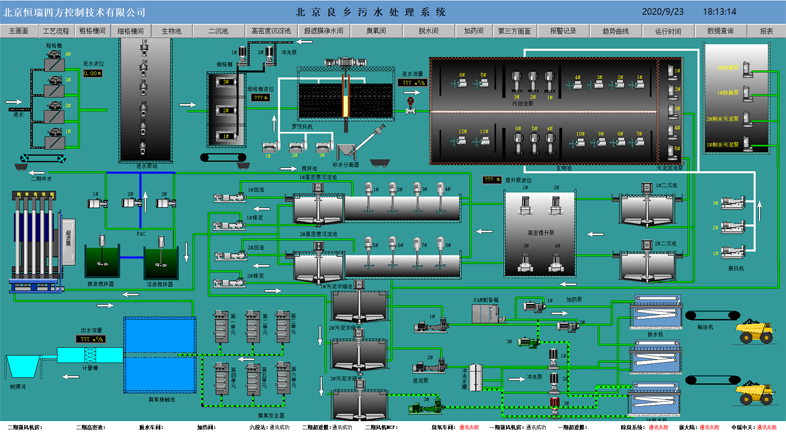Switch to the 工艺流程 process flow tab
786x433 pixels.
(x=56, y=31)
